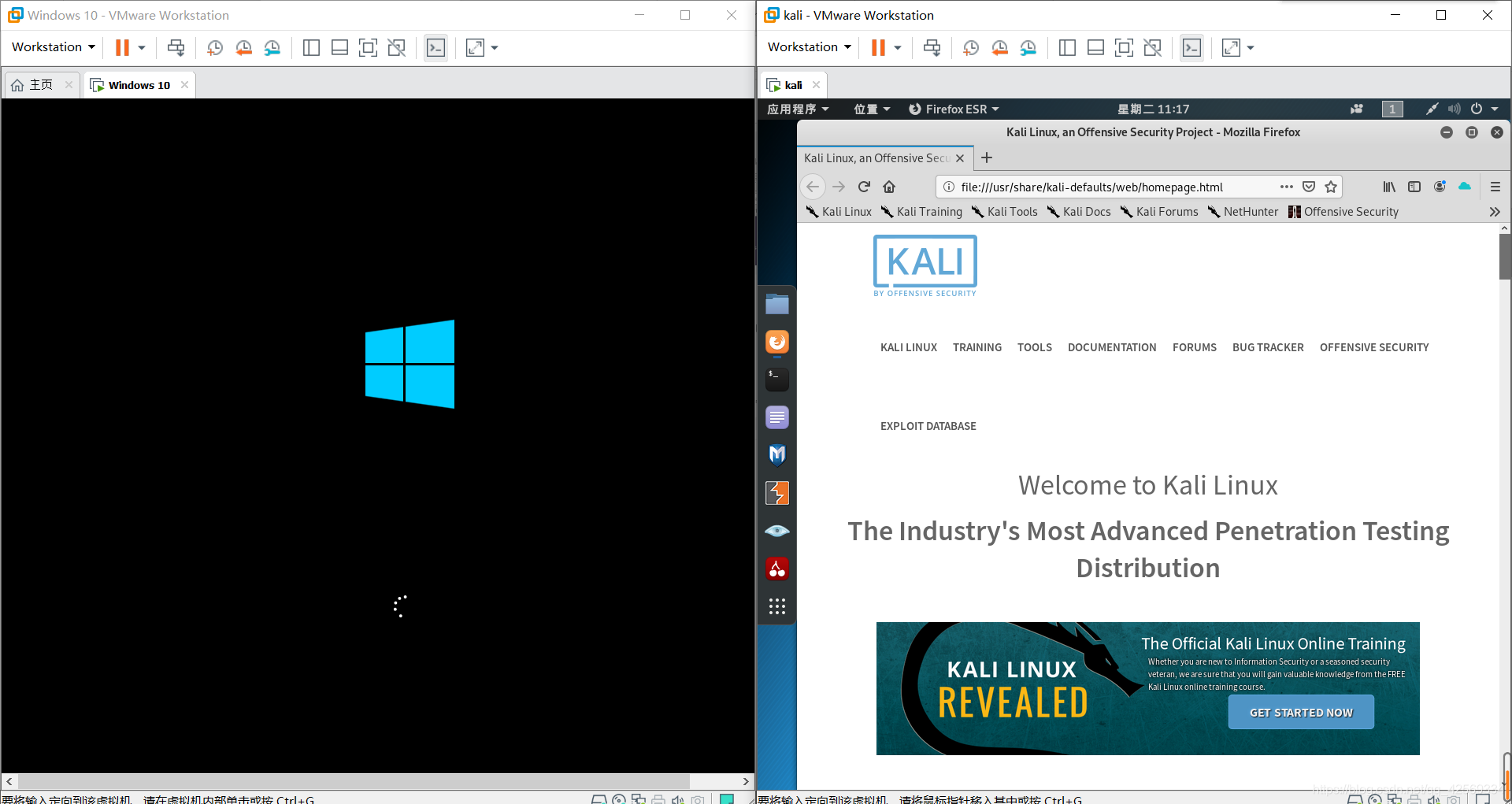Select workspace 1 indicator
Viewport: 1512px width, 804px height.
pos(1392,109)
